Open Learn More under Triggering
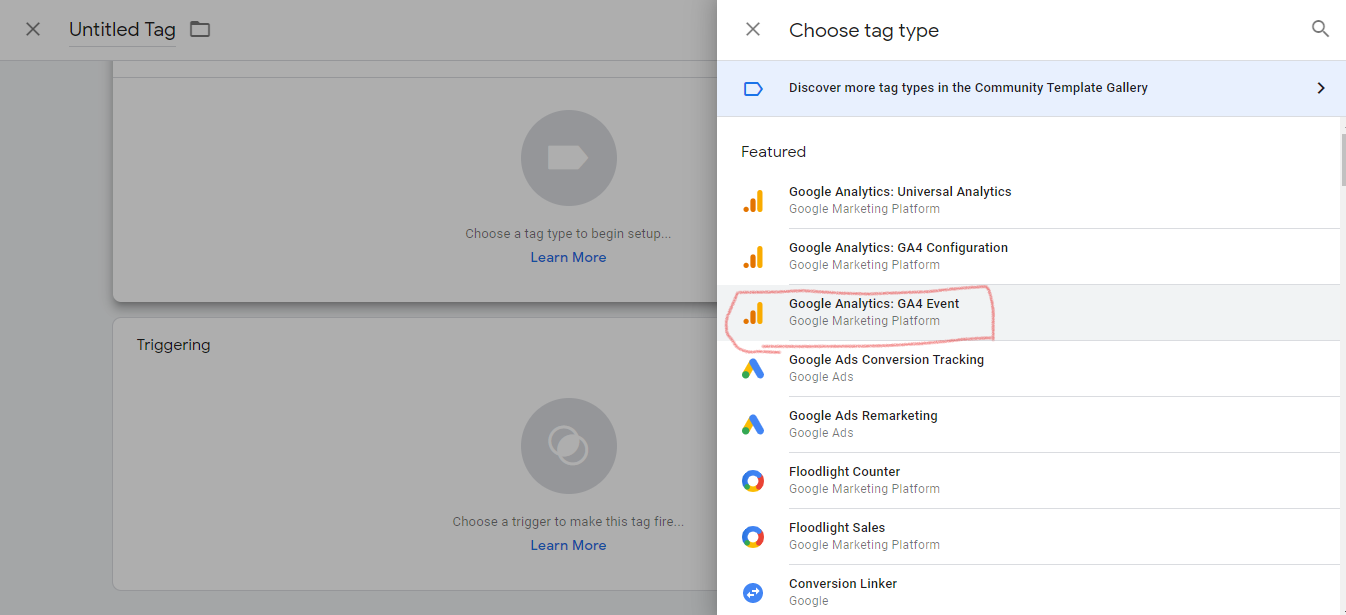 point(568,545)
